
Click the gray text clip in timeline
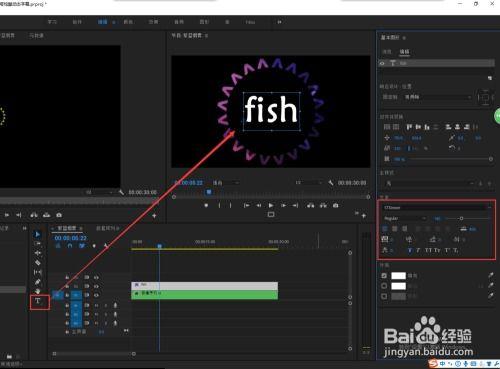pos(204,286)
